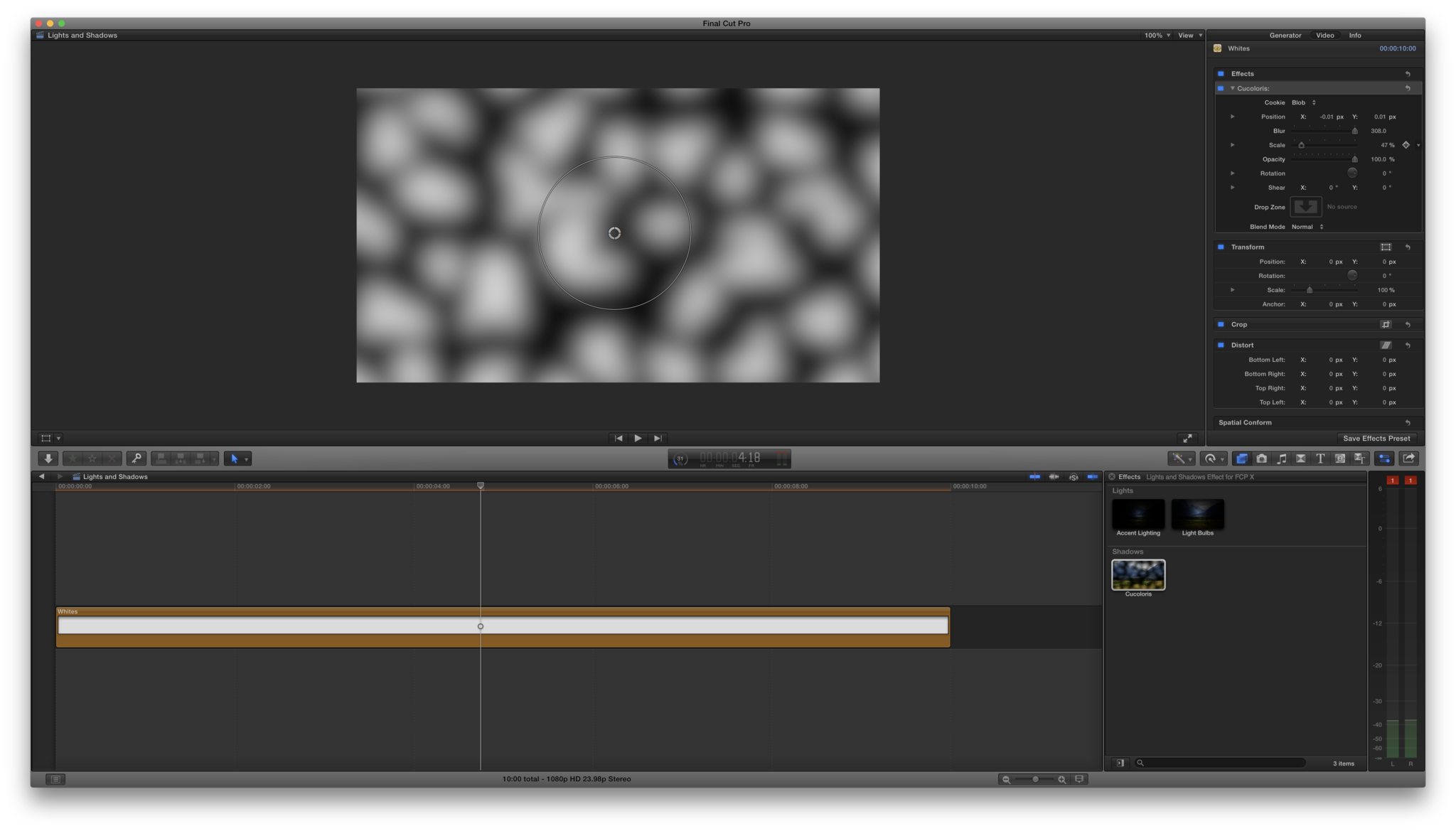1456x831 pixels.
Task: Open the Titles browser
Action: (x=1320, y=459)
